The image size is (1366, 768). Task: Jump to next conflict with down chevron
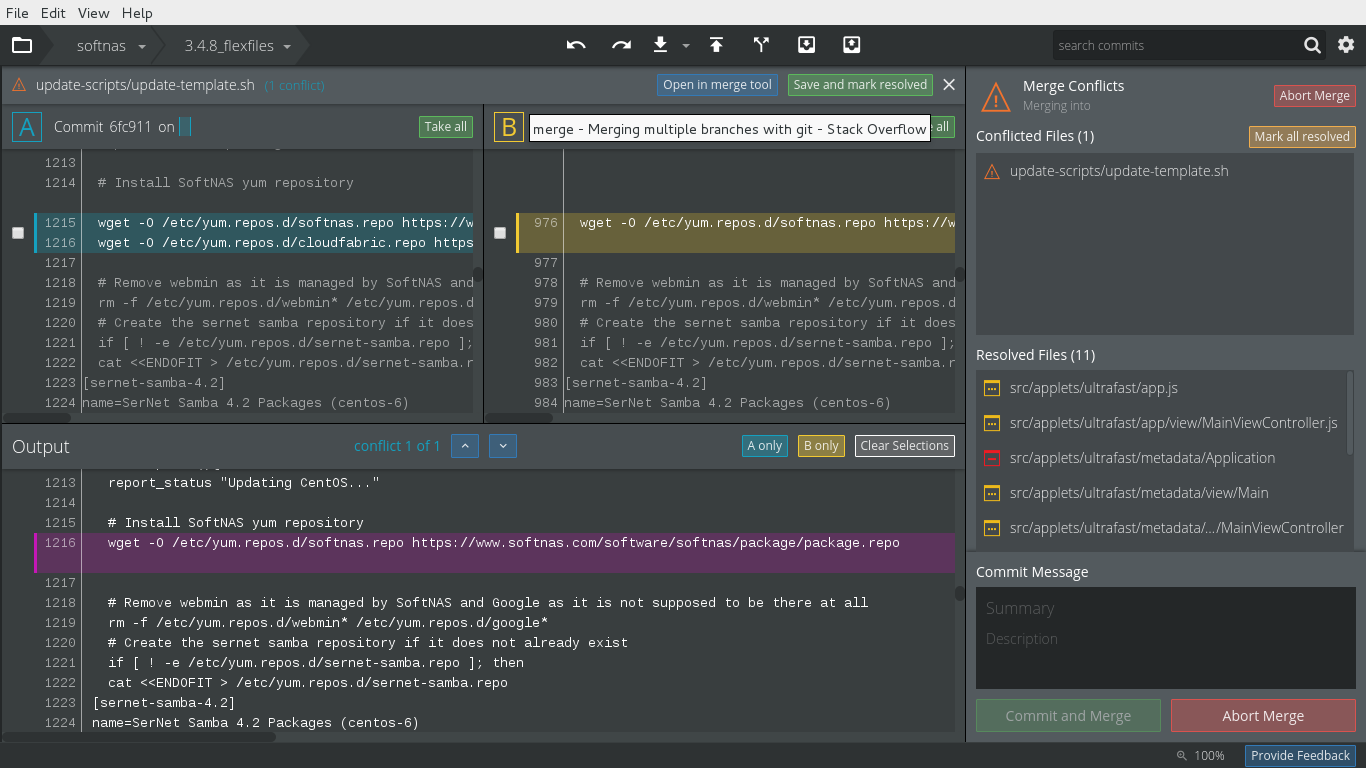pos(503,446)
